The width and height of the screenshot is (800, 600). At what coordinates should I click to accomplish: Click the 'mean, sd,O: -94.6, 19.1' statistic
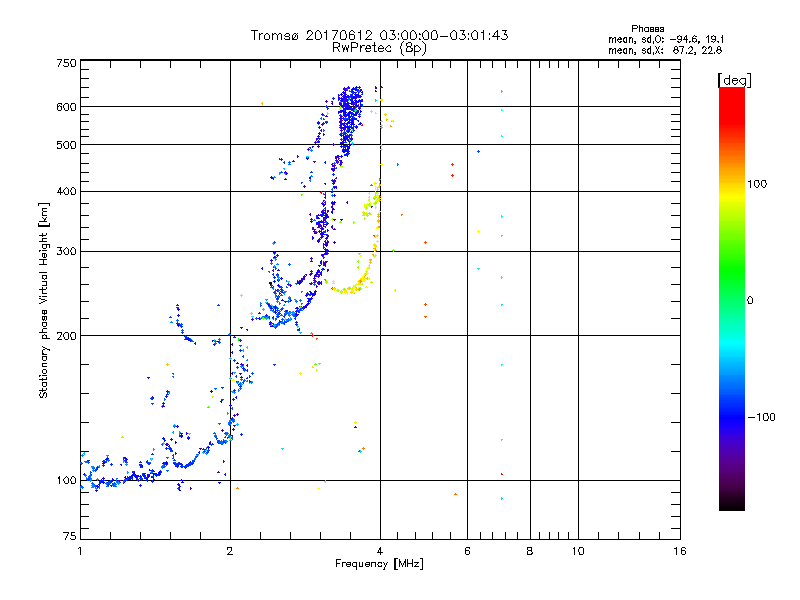point(666,39)
